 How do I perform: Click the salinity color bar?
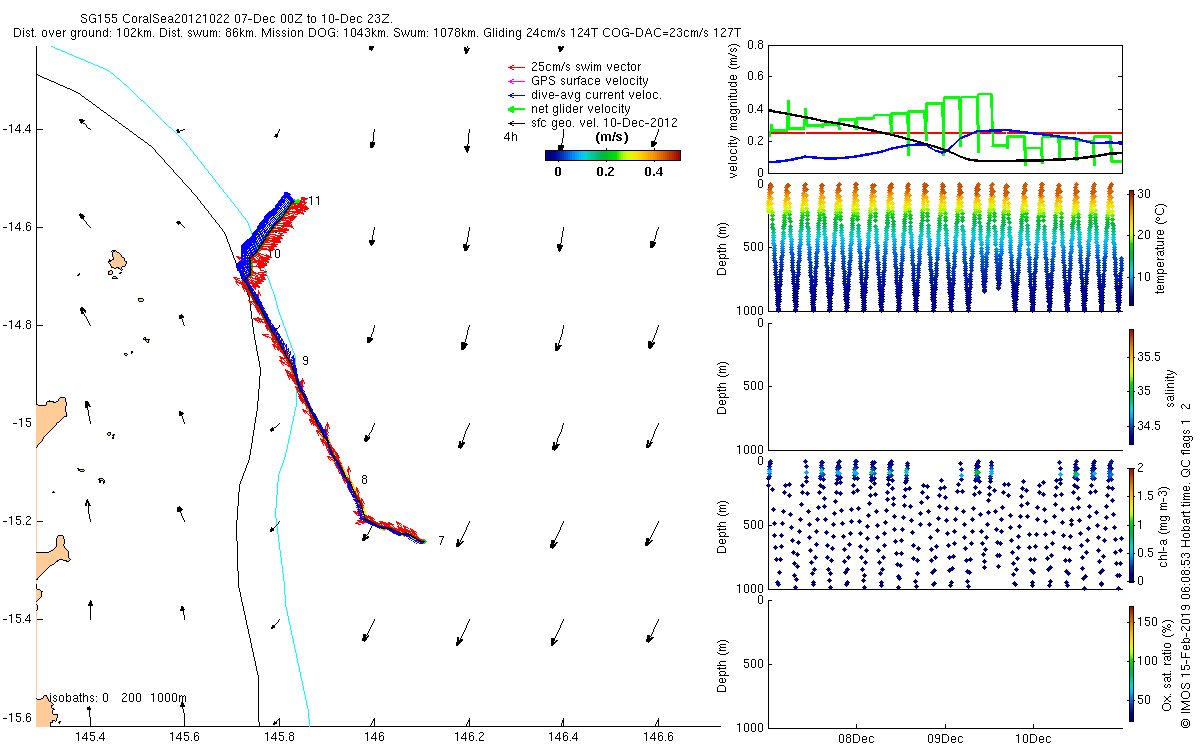1131,386
